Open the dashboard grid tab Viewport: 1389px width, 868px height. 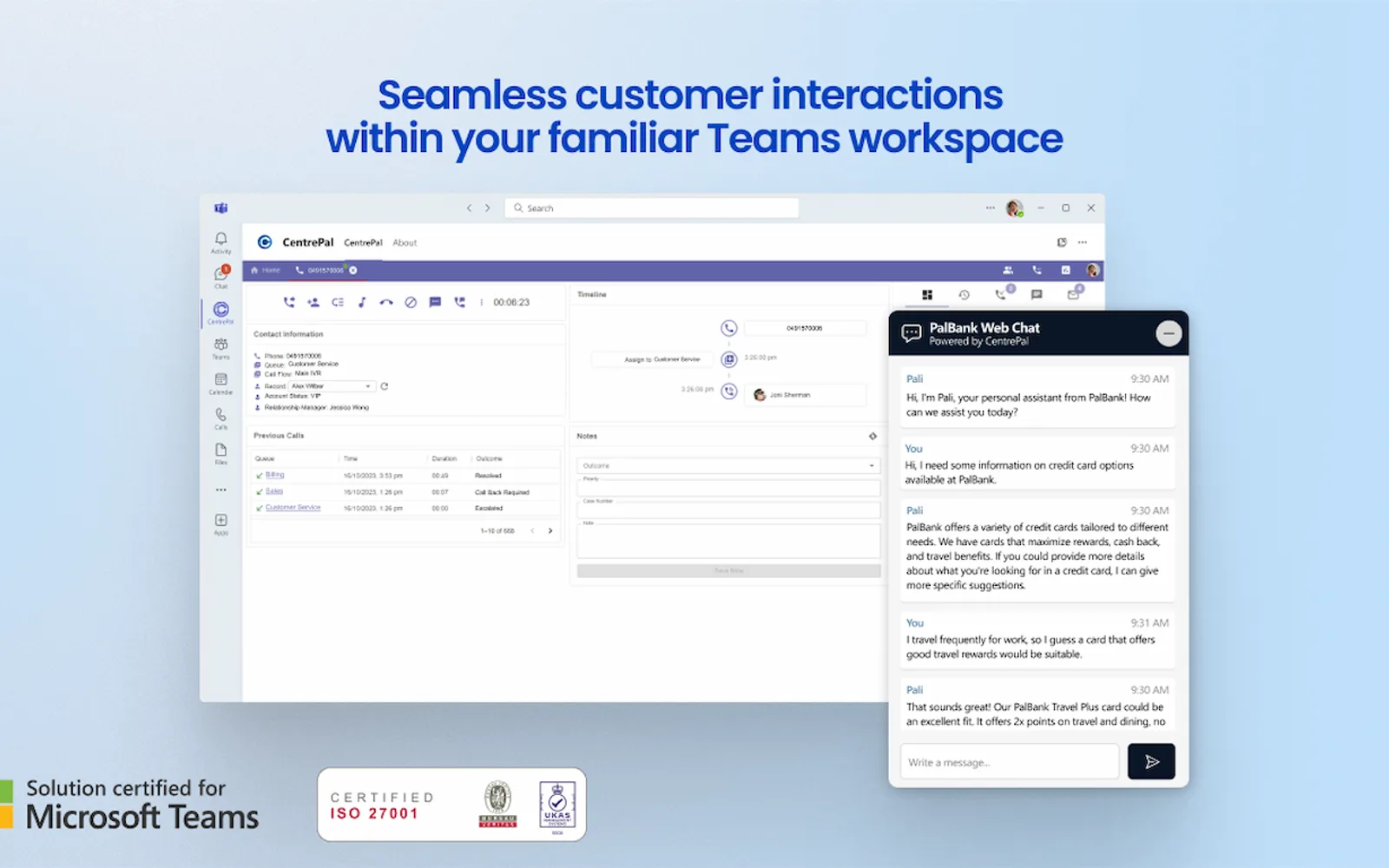pos(927,295)
